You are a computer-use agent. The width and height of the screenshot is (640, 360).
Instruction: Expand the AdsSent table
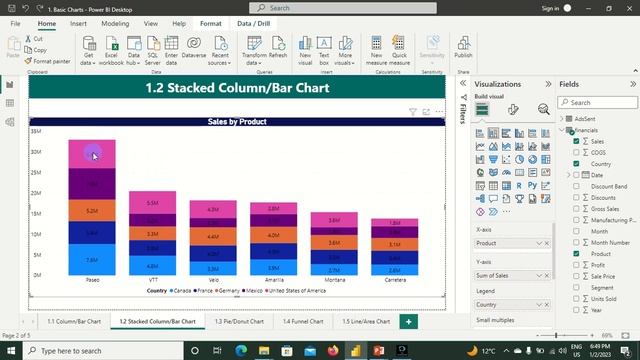pyautogui.click(x=562, y=119)
